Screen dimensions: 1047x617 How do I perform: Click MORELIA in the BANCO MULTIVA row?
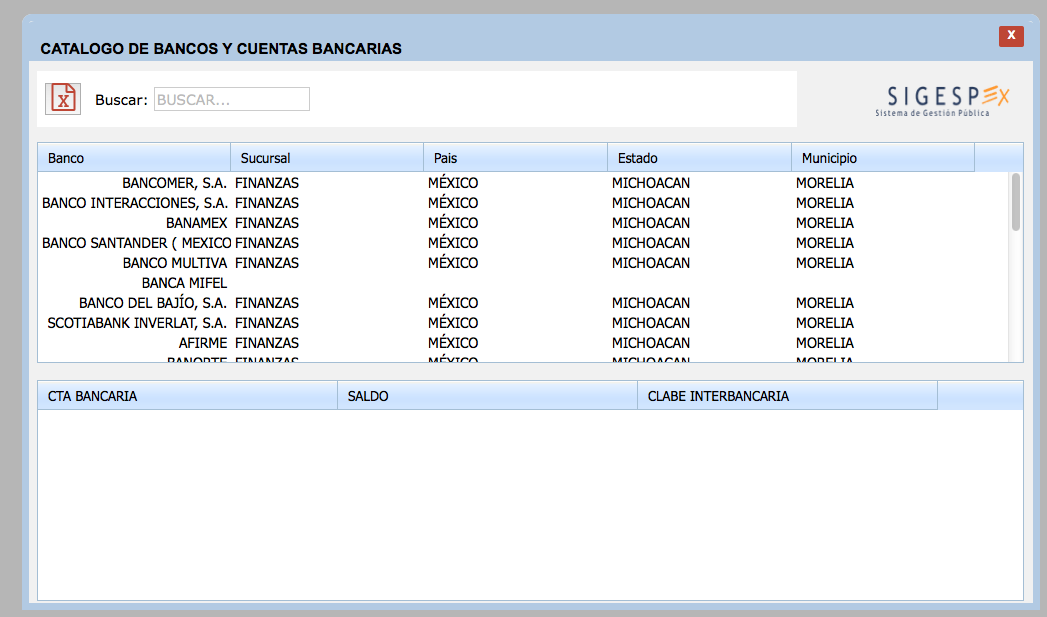(x=825, y=263)
